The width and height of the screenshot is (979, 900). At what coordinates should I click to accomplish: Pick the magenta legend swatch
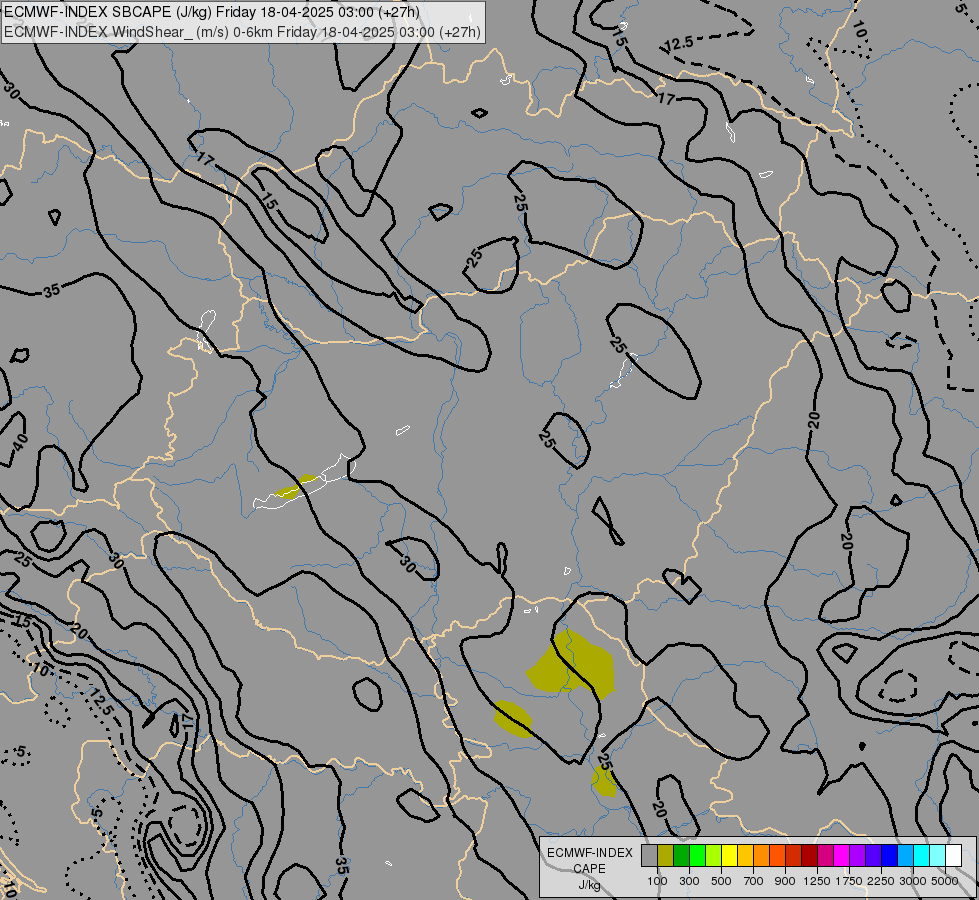point(841,856)
